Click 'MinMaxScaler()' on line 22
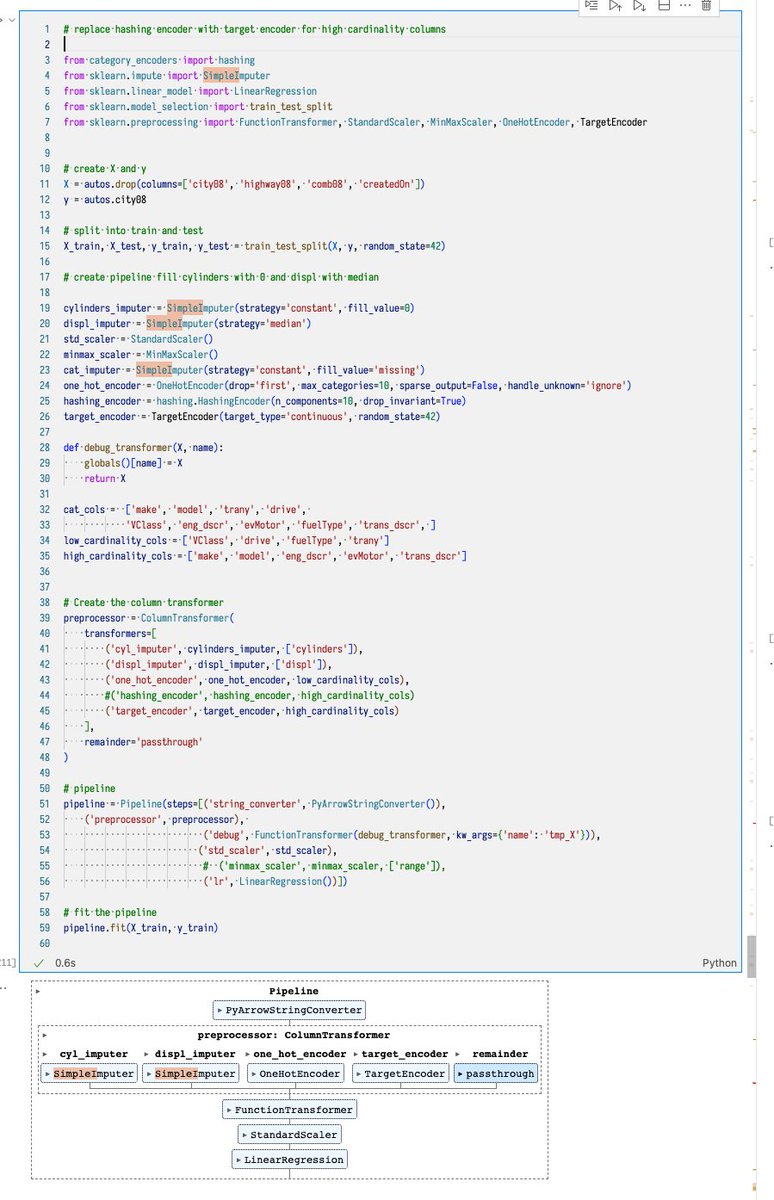This screenshot has width=774, height=1200. (180, 354)
